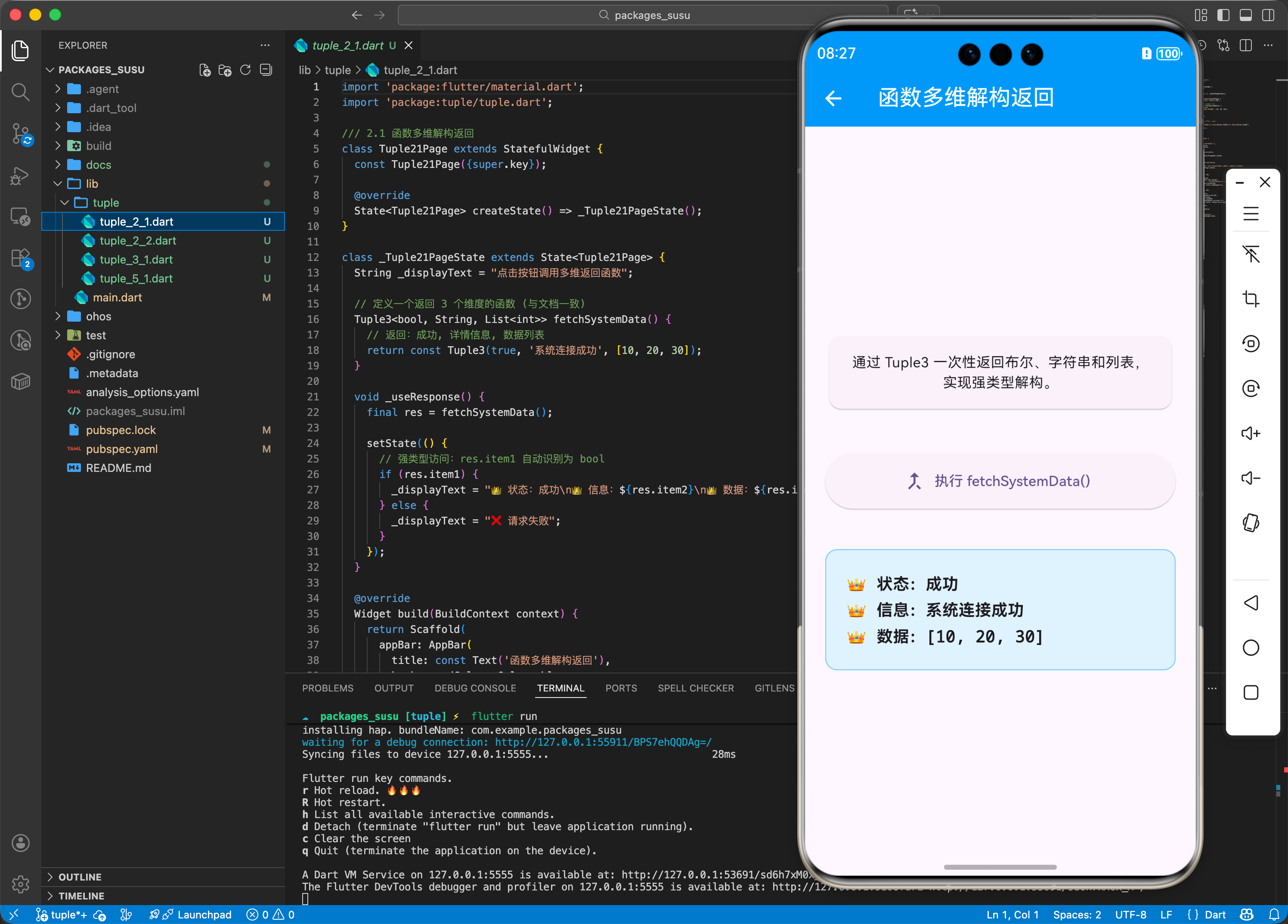Toggle the primary side bar layout button
This screenshot has height=924, width=1288.
point(1223,16)
